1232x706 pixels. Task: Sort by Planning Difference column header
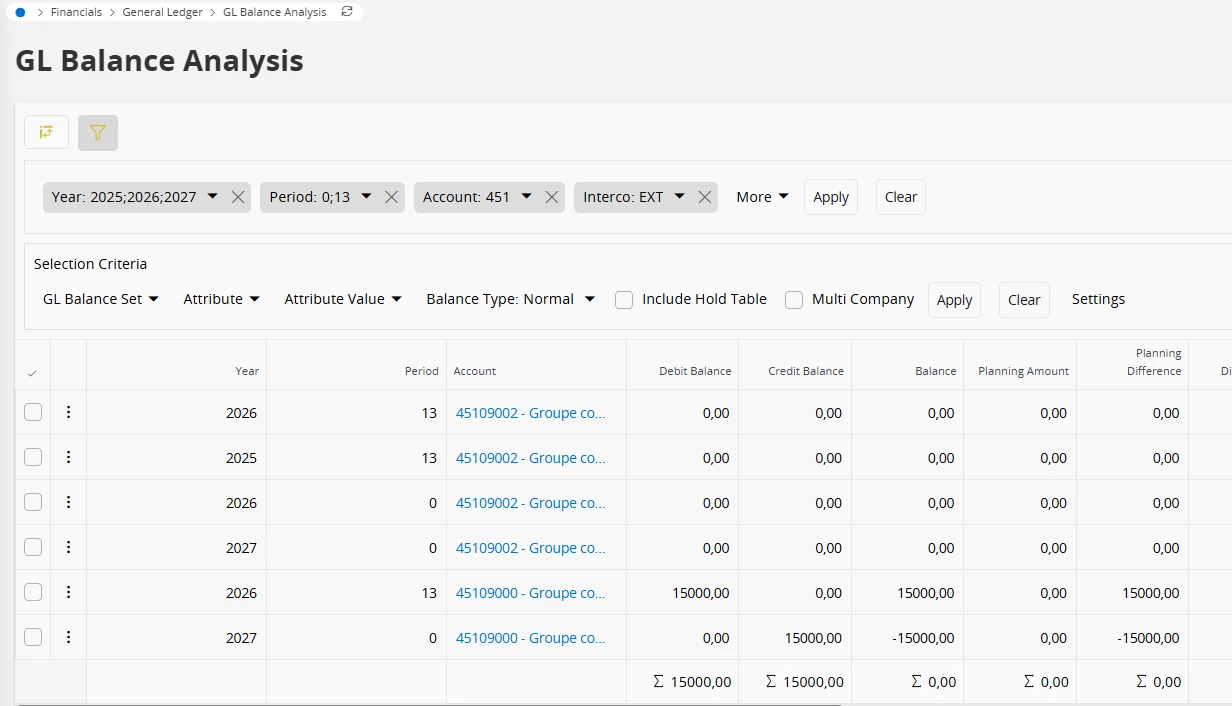[1154, 362]
